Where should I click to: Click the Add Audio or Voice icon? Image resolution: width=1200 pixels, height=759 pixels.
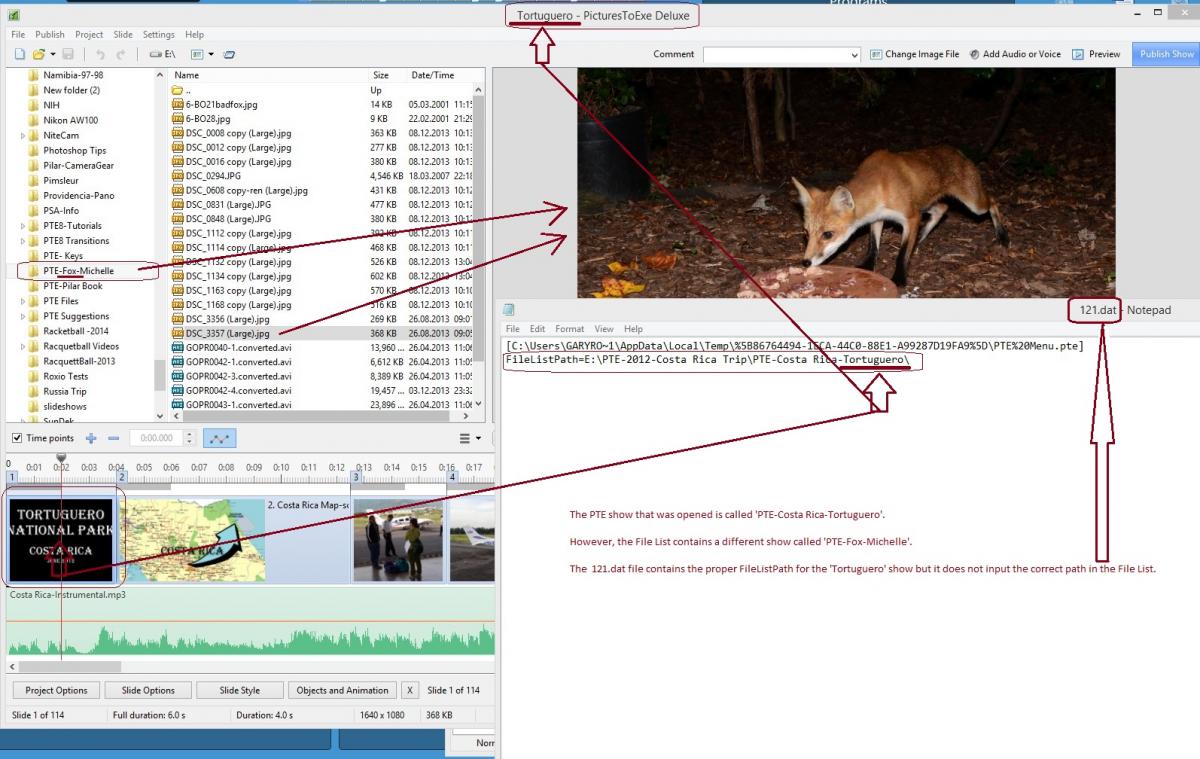point(974,54)
